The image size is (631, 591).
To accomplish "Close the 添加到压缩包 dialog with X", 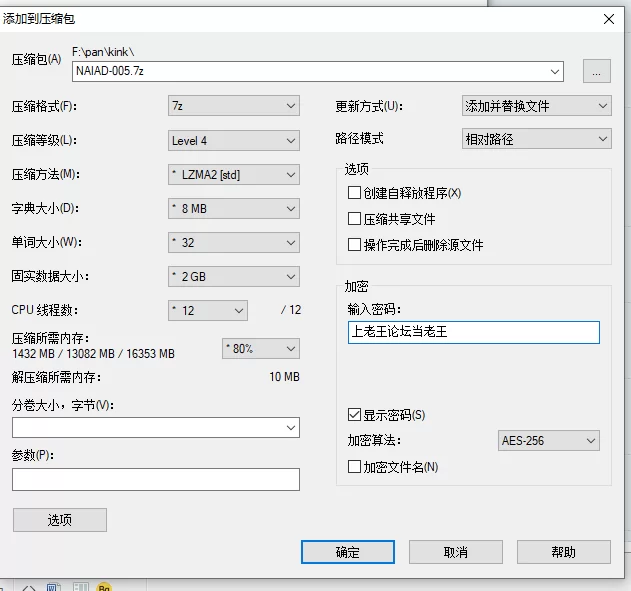I will tap(608, 18).
